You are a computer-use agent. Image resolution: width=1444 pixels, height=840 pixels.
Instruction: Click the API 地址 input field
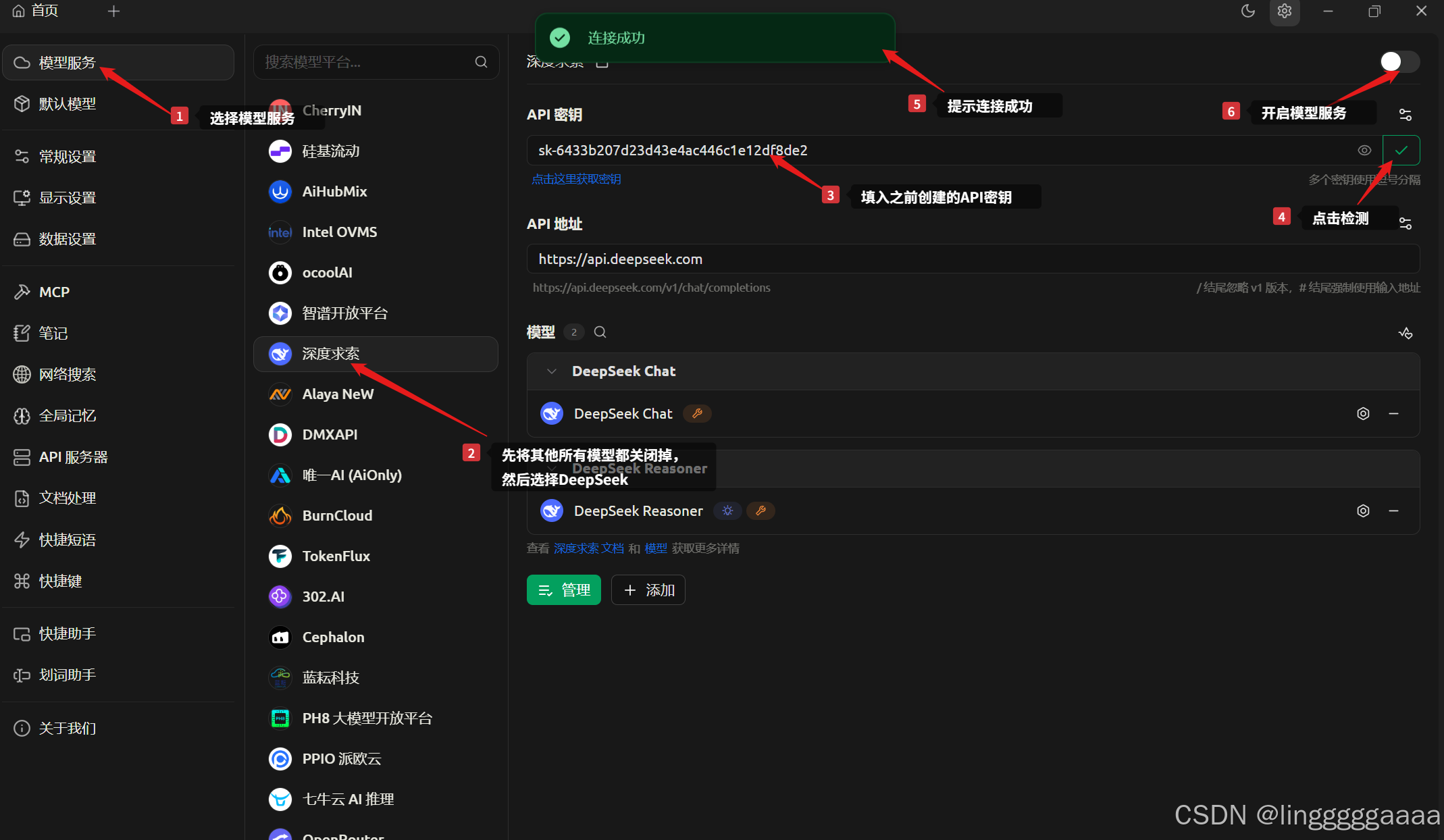tap(973, 259)
